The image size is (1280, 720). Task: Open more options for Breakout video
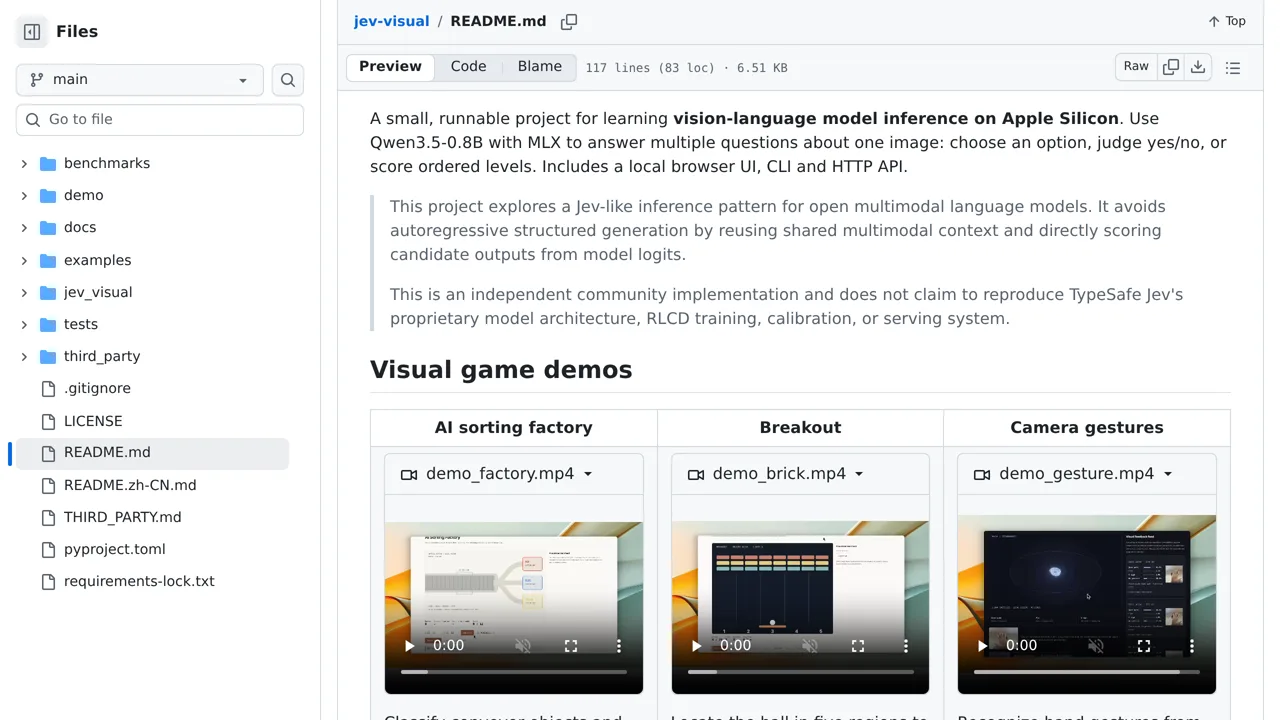click(906, 646)
